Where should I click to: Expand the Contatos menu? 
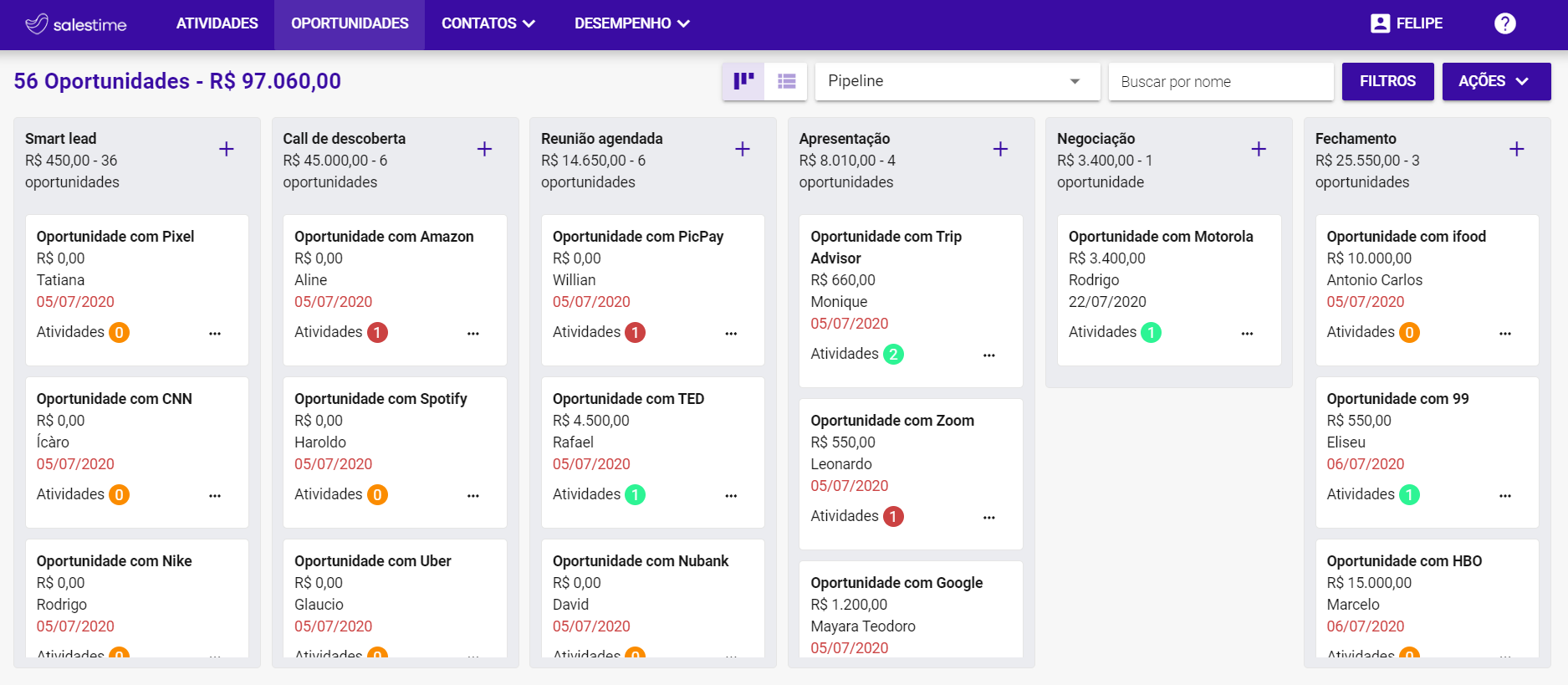click(488, 23)
